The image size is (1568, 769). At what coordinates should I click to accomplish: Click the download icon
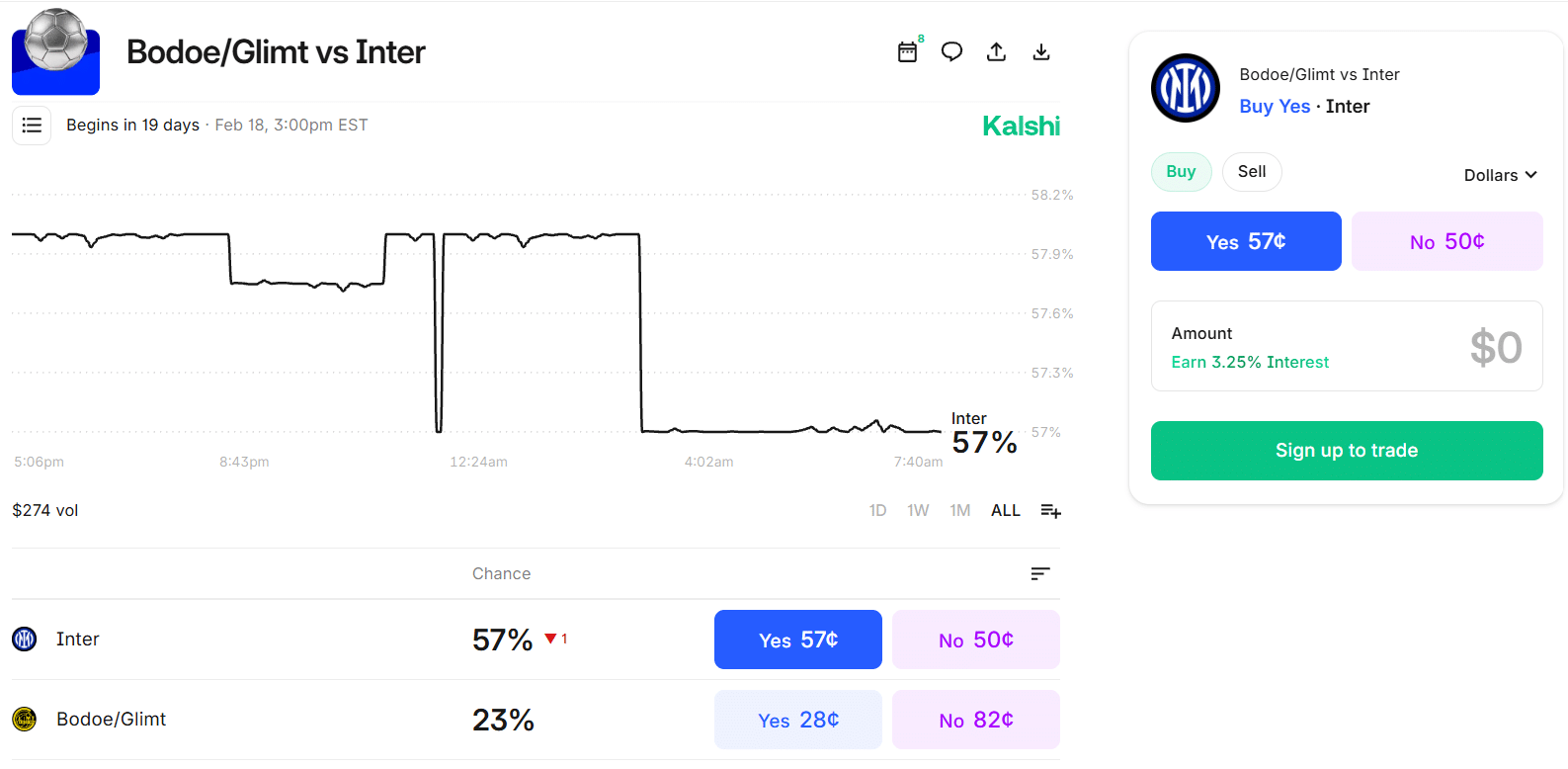coord(1040,52)
